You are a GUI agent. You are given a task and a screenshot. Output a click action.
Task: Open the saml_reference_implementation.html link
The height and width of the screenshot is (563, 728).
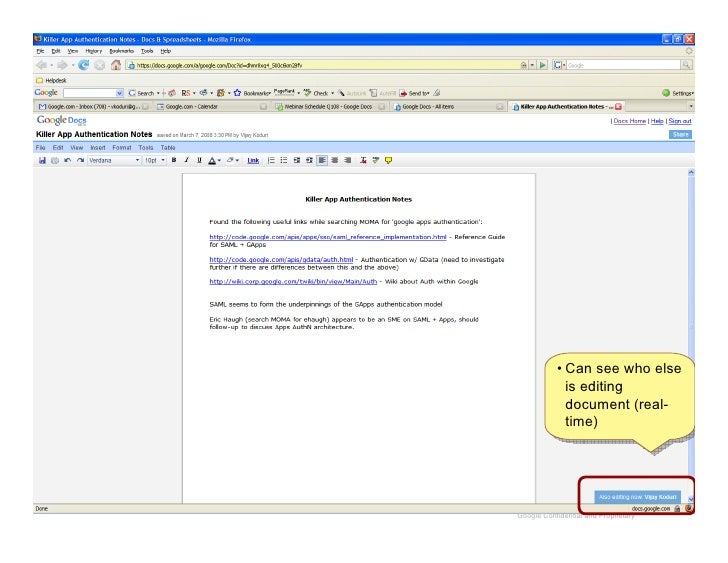point(327,237)
